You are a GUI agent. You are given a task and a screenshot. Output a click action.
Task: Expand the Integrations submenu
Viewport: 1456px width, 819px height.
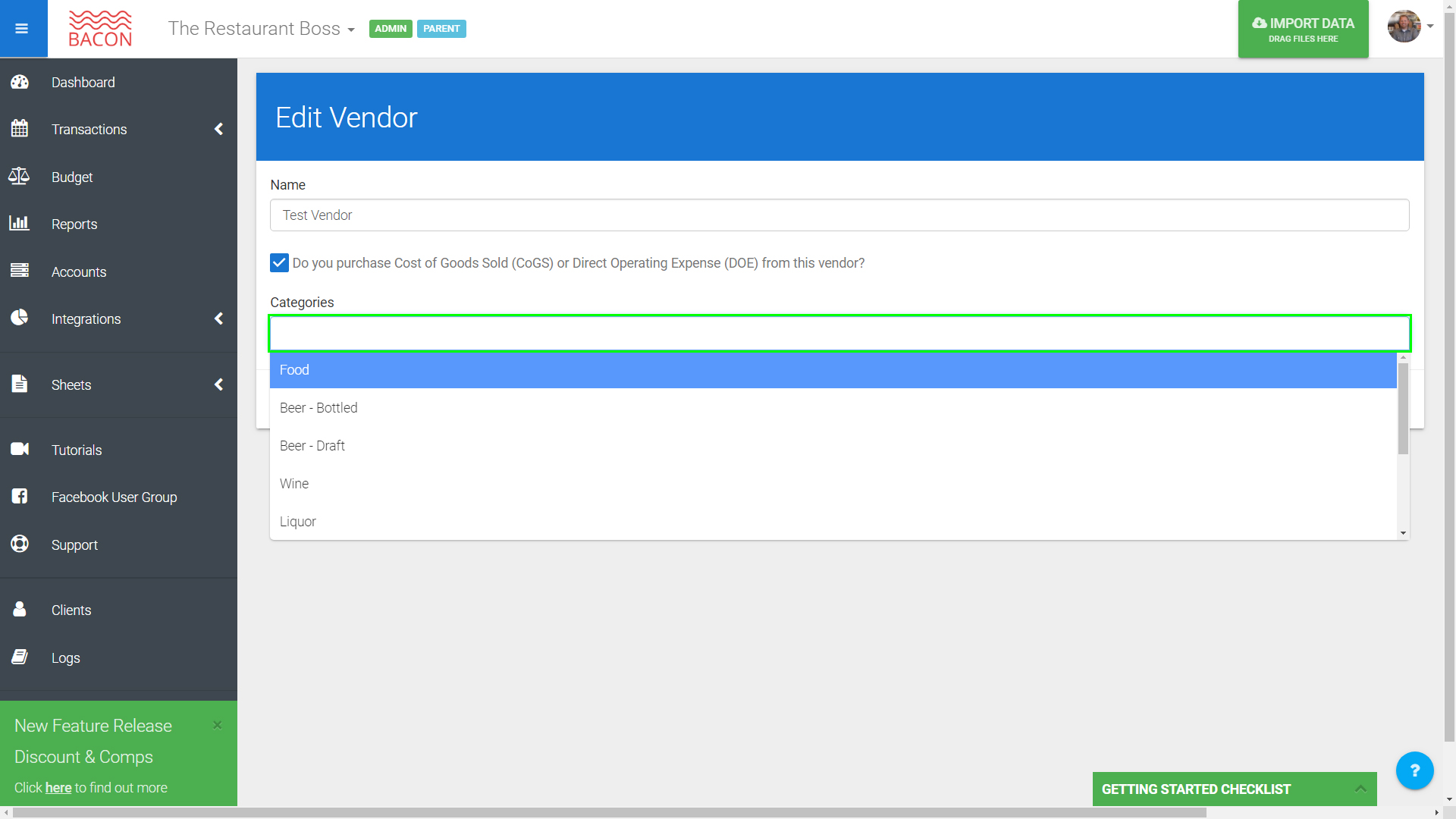218,319
